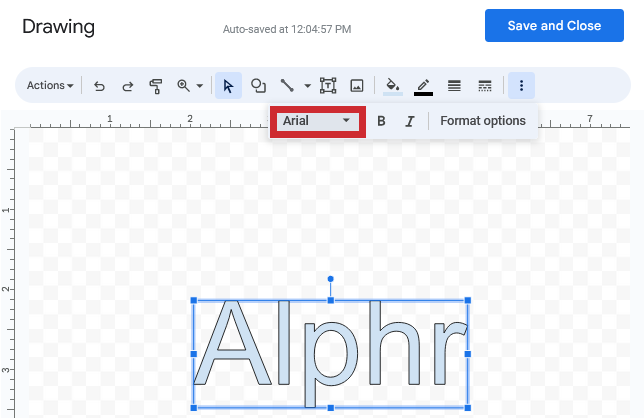
Task: Set the Border dash style
Action: tap(485, 85)
